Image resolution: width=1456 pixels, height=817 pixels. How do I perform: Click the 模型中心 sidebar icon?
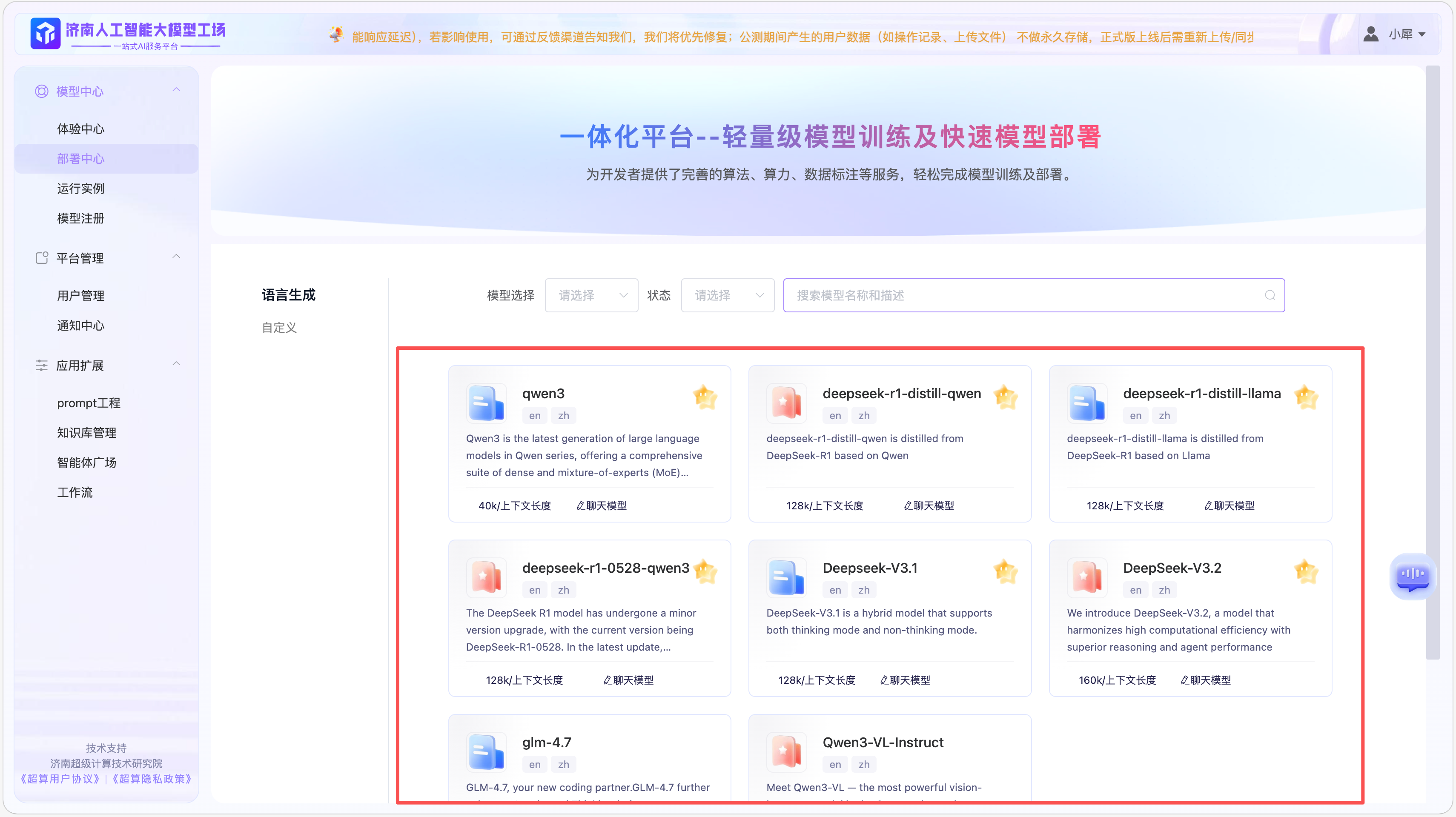point(42,91)
